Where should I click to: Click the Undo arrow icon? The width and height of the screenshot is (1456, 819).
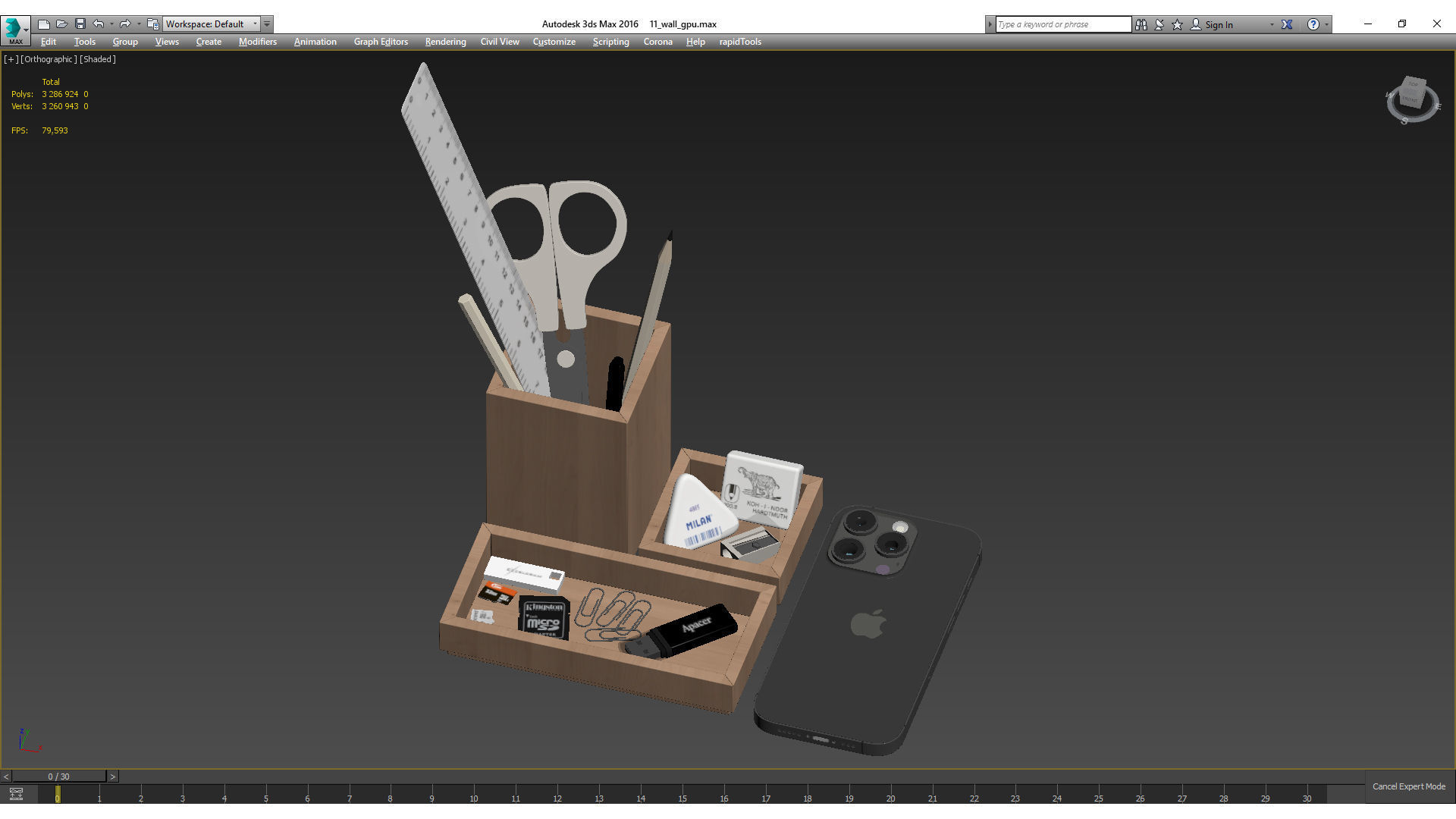[x=99, y=24]
